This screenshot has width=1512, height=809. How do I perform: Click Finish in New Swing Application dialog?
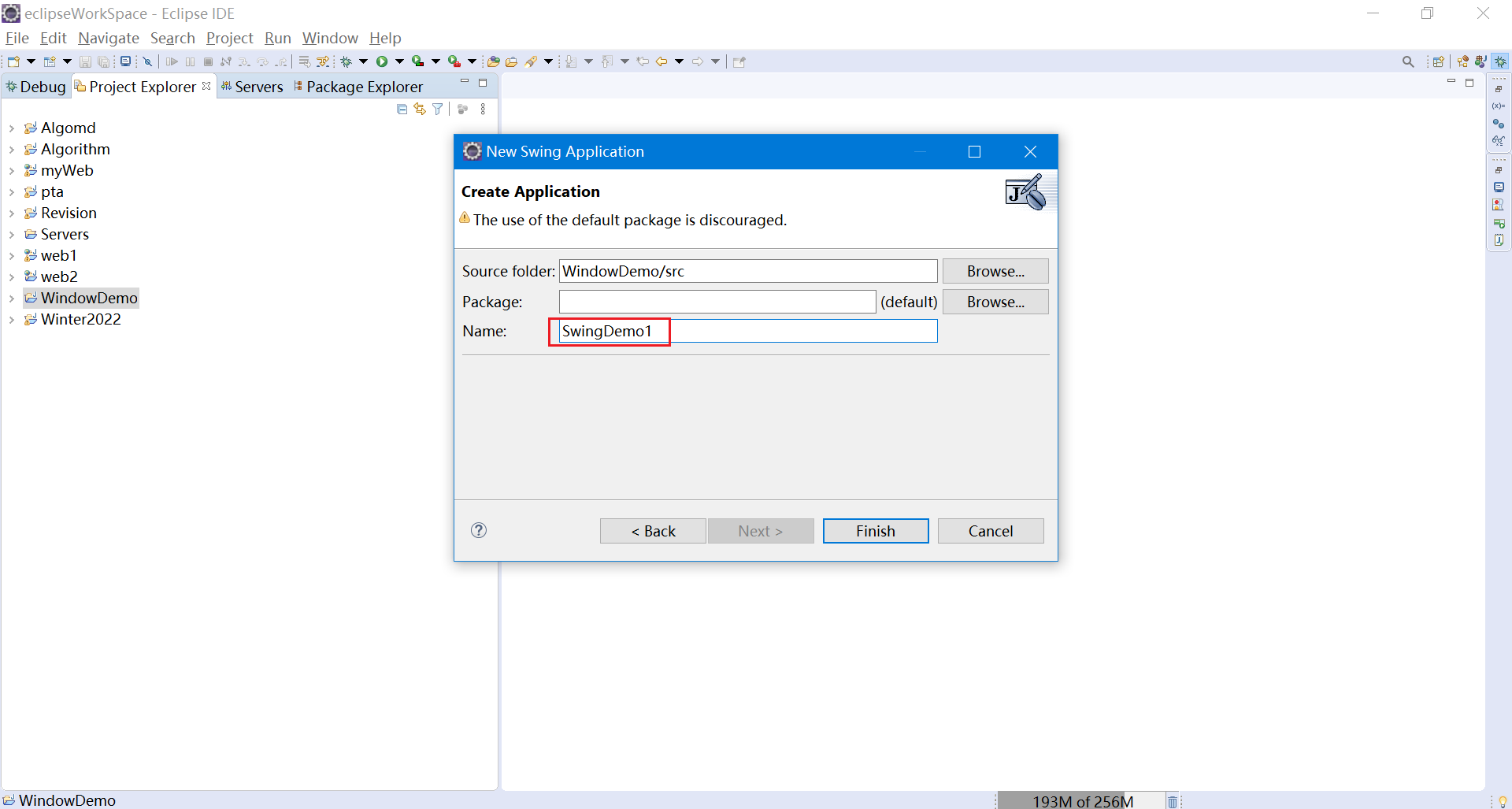[876, 531]
